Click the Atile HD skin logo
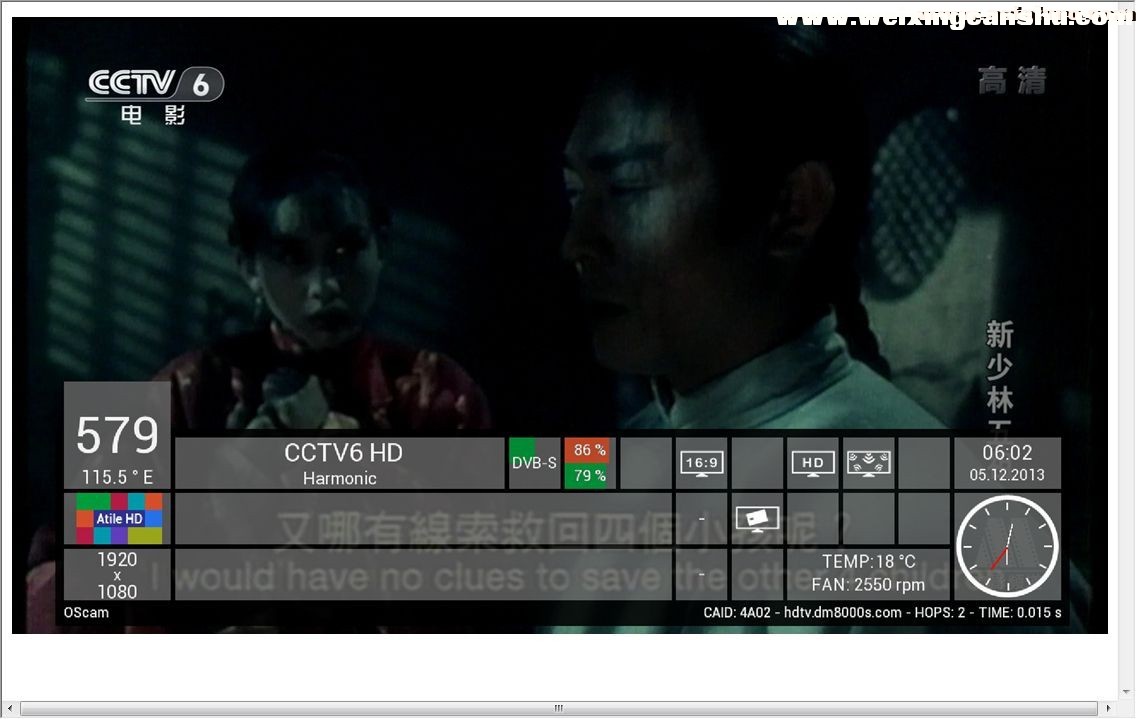This screenshot has width=1136, height=719. (119, 518)
